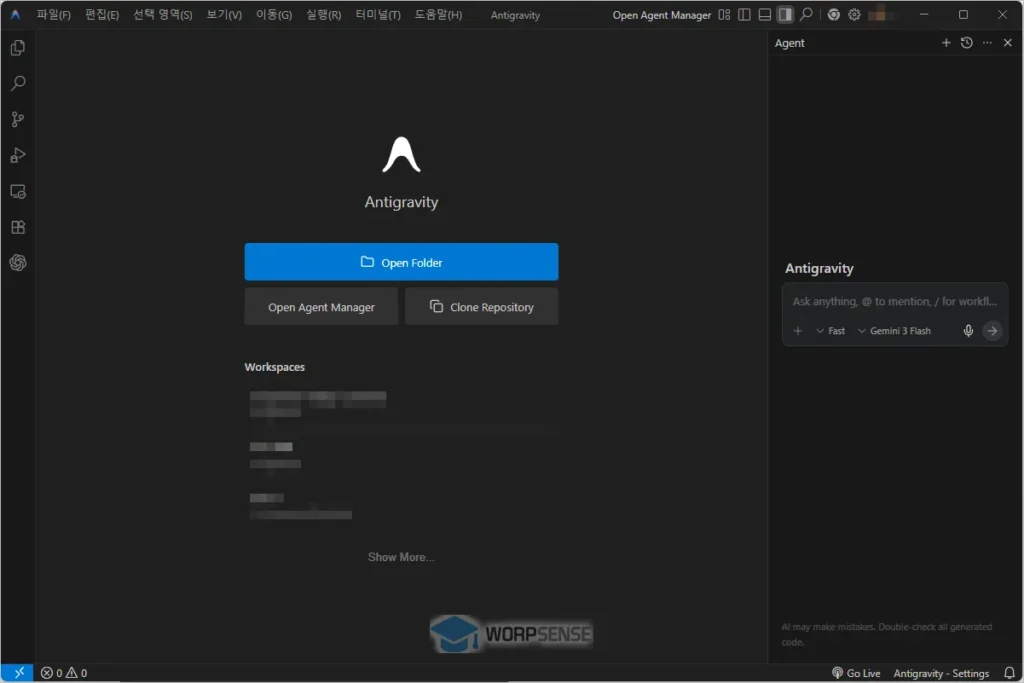This screenshot has height=683, width=1024.
Task: Open the Remote Explorer view
Action: click(x=18, y=191)
